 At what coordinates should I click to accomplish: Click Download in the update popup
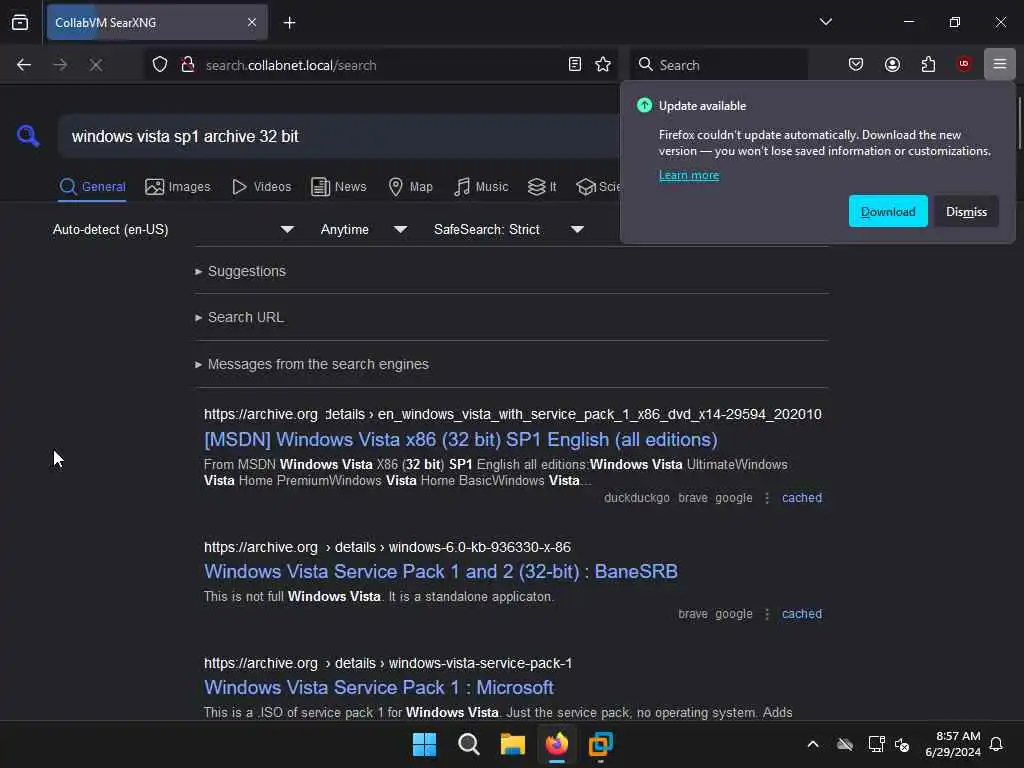[x=888, y=212]
